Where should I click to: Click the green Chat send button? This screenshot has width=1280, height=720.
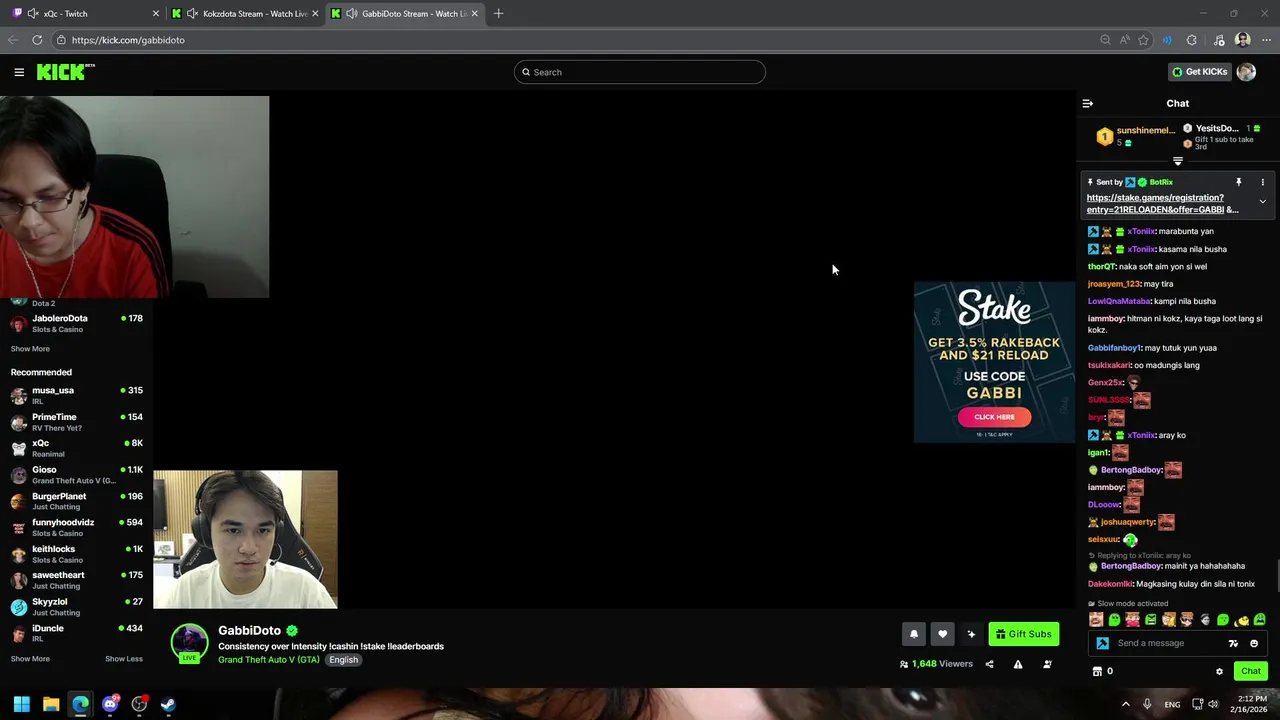[1250, 671]
